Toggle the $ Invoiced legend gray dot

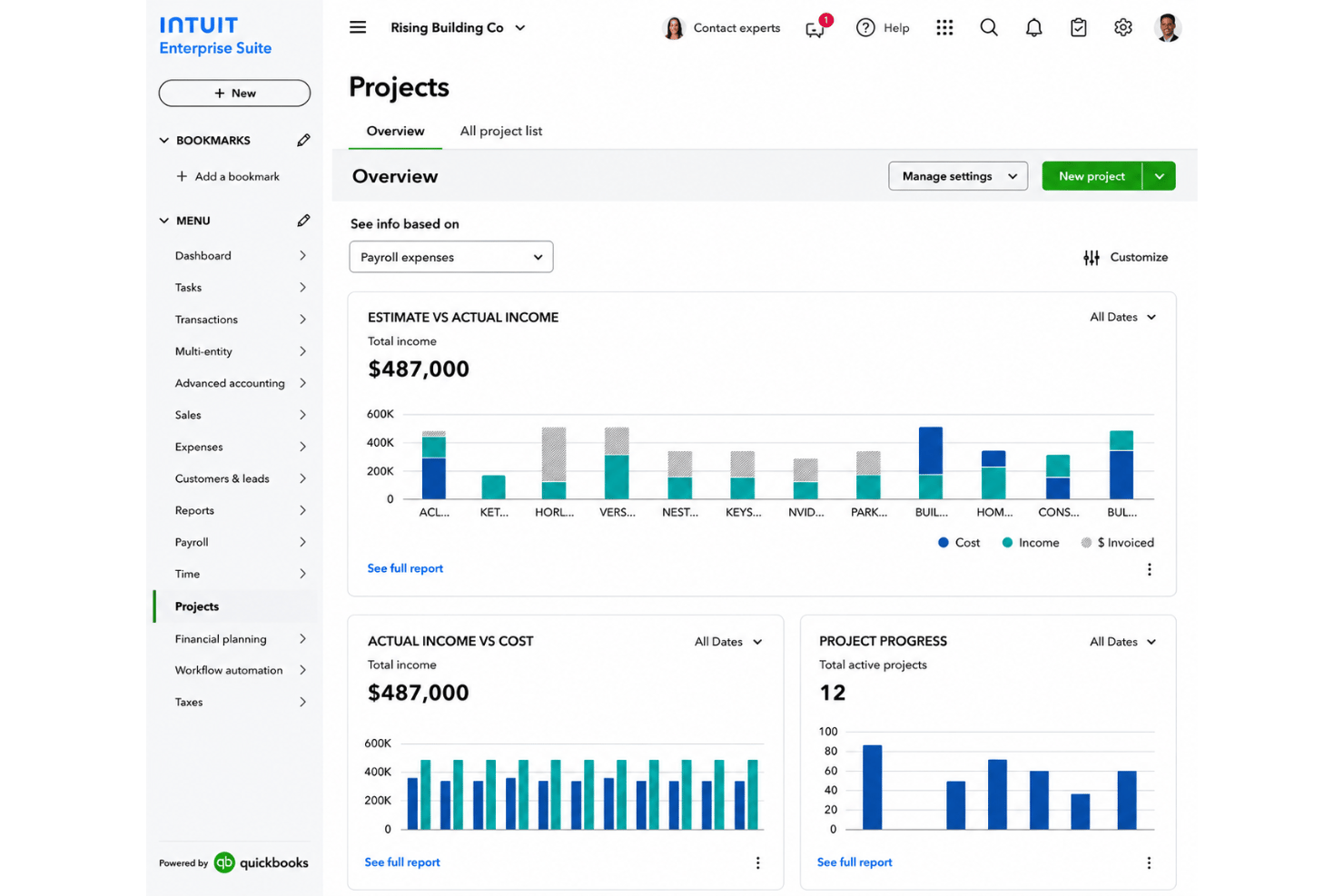click(1086, 543)
